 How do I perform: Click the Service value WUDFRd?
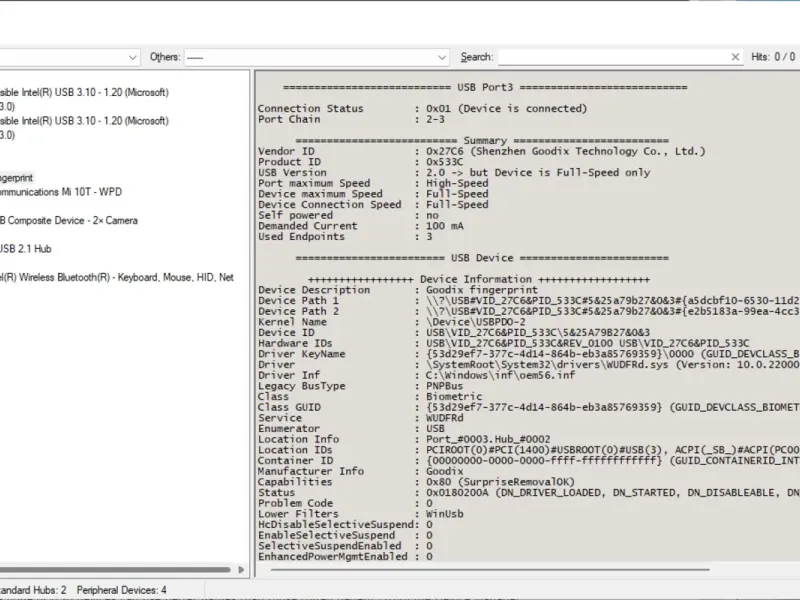click(x=444, y=418)
